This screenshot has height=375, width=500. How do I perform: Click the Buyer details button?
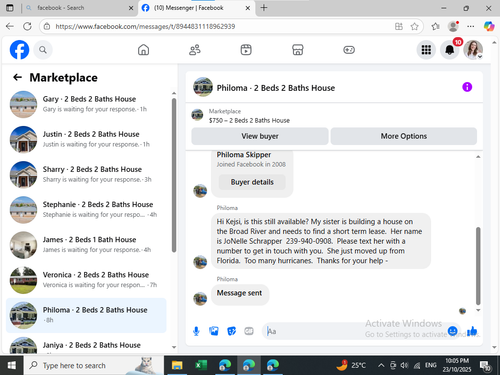click(x=252, y=182)
